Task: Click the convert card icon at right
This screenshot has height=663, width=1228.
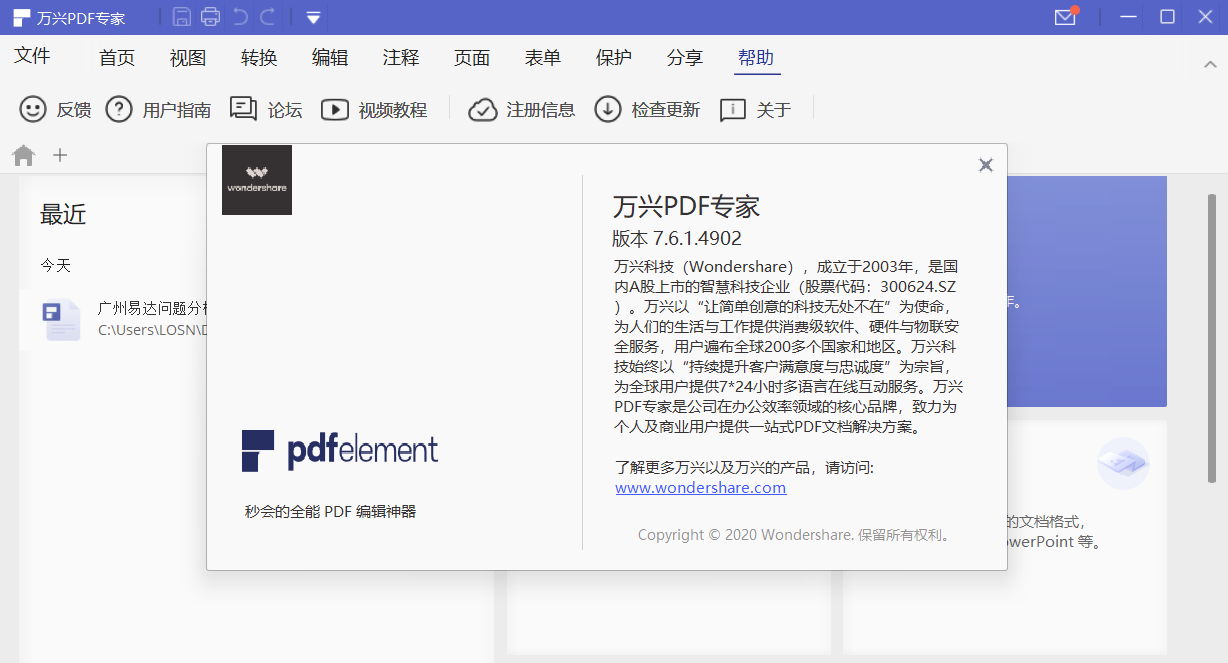Action: (x=1123, y=463)
